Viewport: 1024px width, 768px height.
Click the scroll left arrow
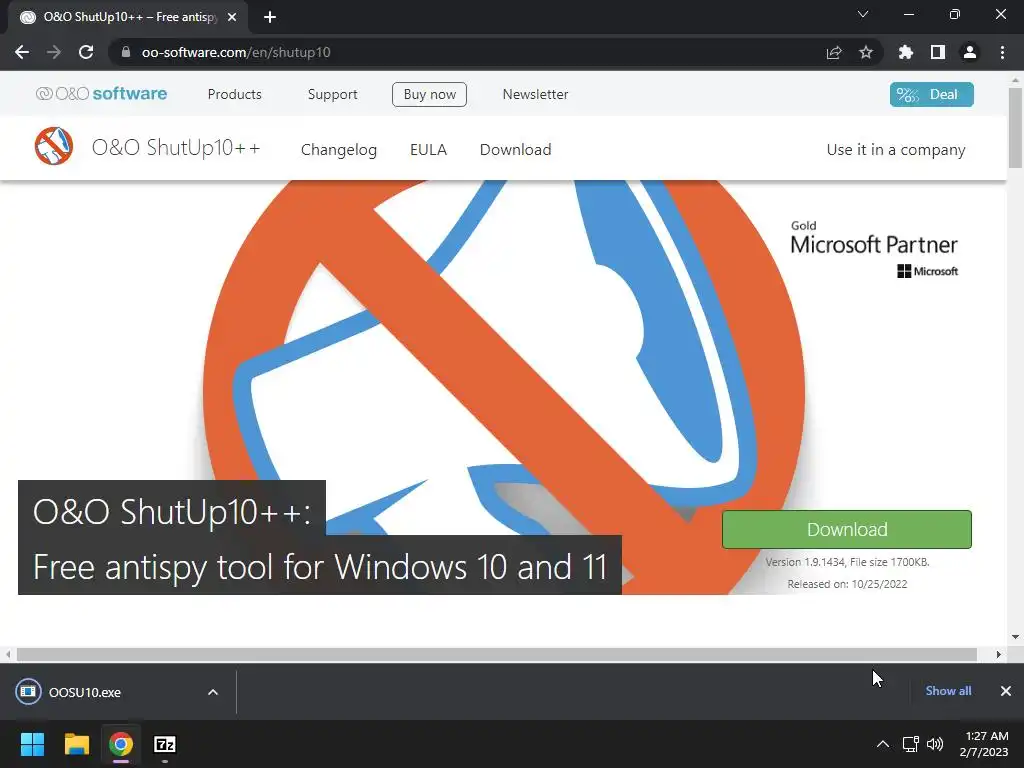pos(8,654)
